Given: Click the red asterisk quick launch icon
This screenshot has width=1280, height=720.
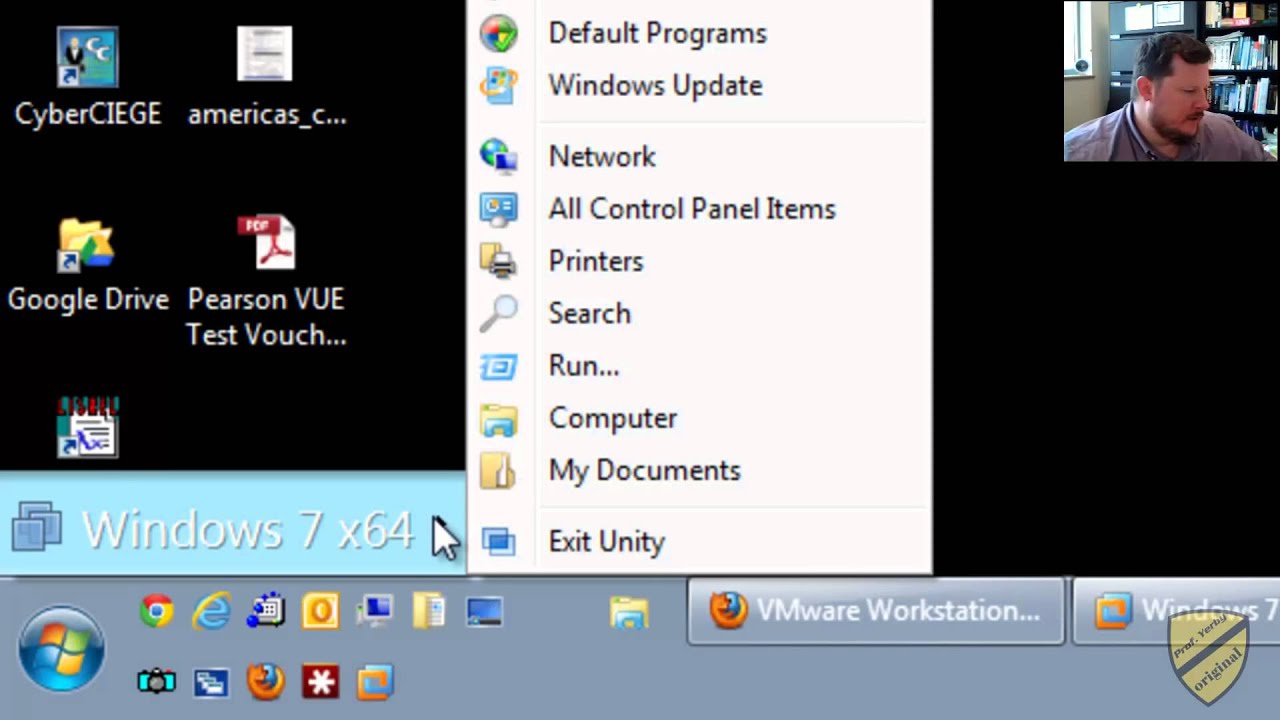Looking at the screenshot, I should pos(320,682).
